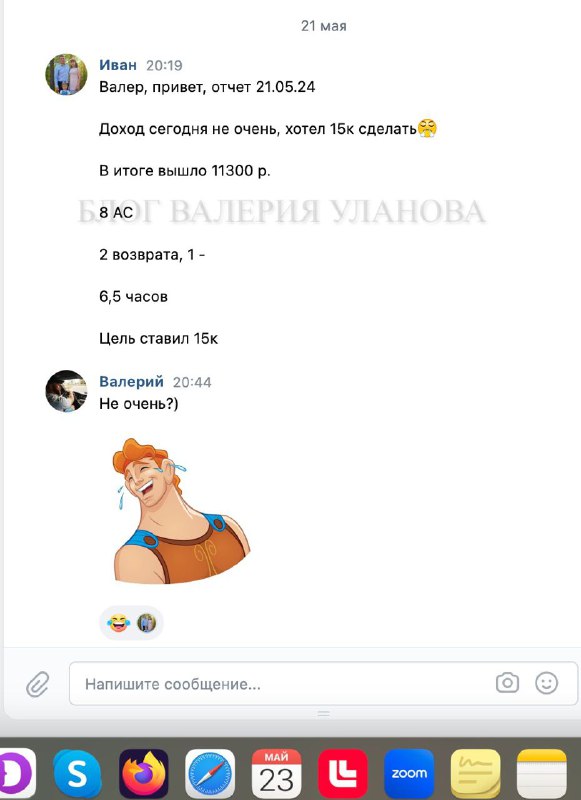Click the paperclip attachment icon
Viewport: 581px width, 800px height.
pos(38,684)
